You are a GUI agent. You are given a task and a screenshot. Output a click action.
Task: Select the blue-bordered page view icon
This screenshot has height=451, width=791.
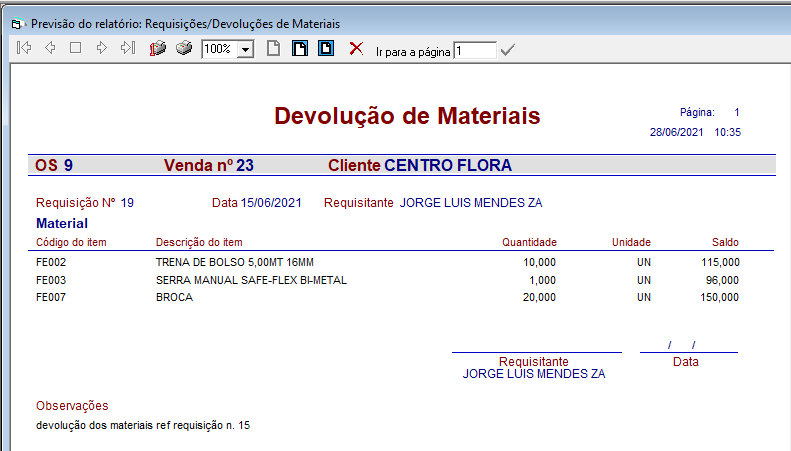click(x=325, y=48)
